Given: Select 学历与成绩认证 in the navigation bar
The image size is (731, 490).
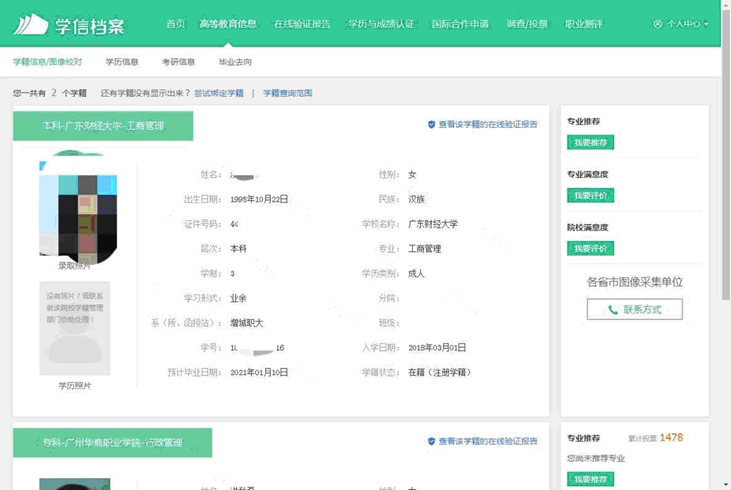Looking at the screenshot, I should coord(381,23).
